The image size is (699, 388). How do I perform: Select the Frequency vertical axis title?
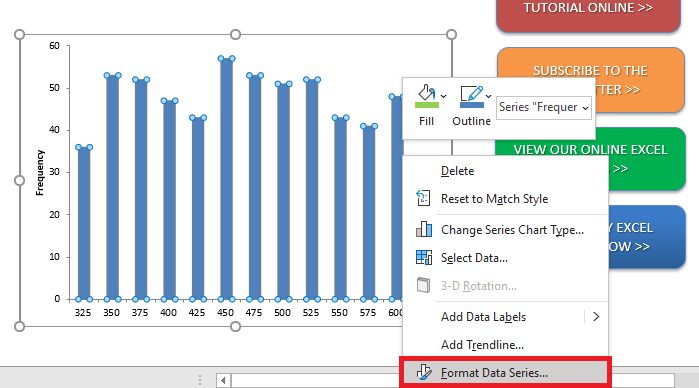click(40, 173)
